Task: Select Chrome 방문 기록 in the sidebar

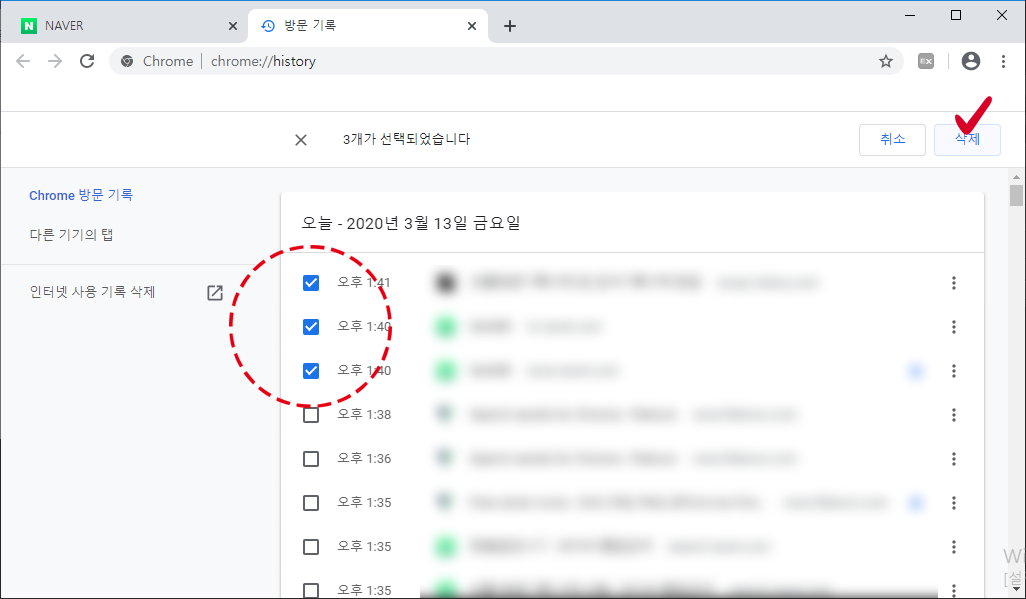Action: (x=81, y=195)
